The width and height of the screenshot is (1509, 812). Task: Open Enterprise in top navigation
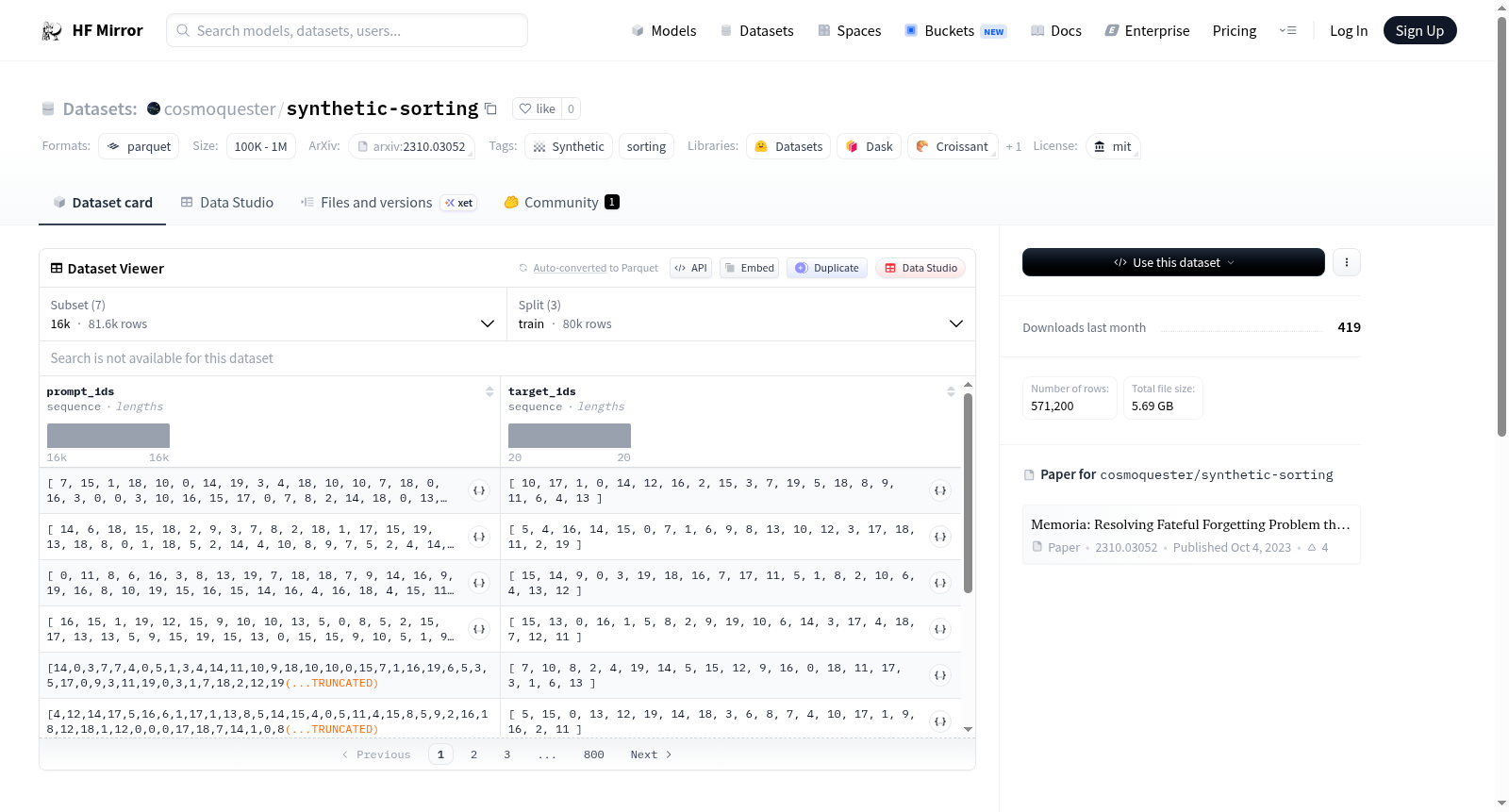tap(1147, 31)
